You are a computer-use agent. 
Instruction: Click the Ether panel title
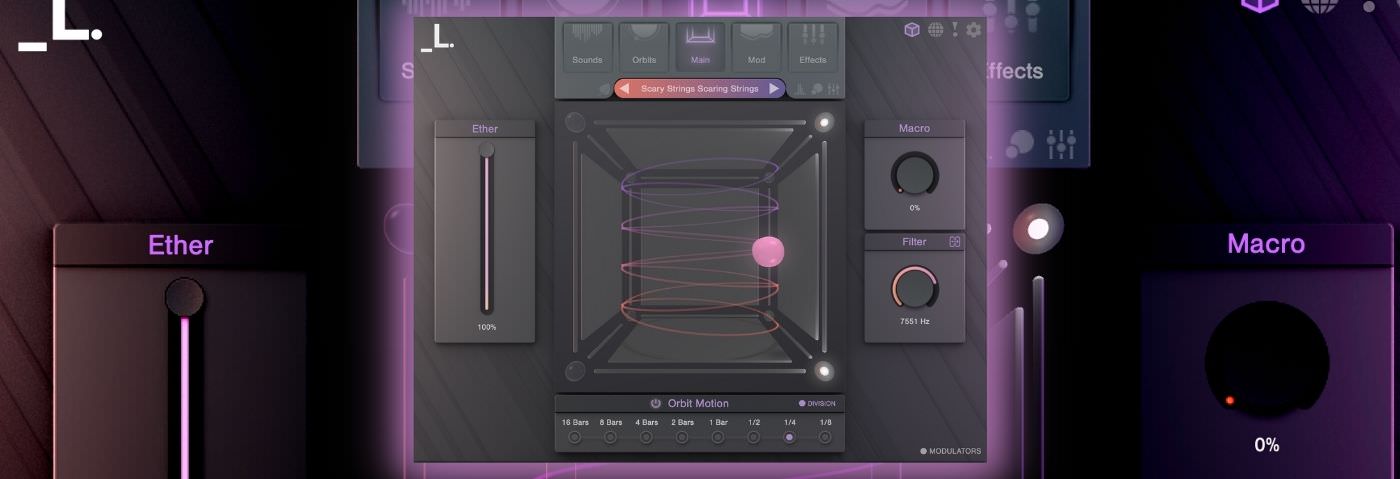pyautogui.click(x=485, y=129)
